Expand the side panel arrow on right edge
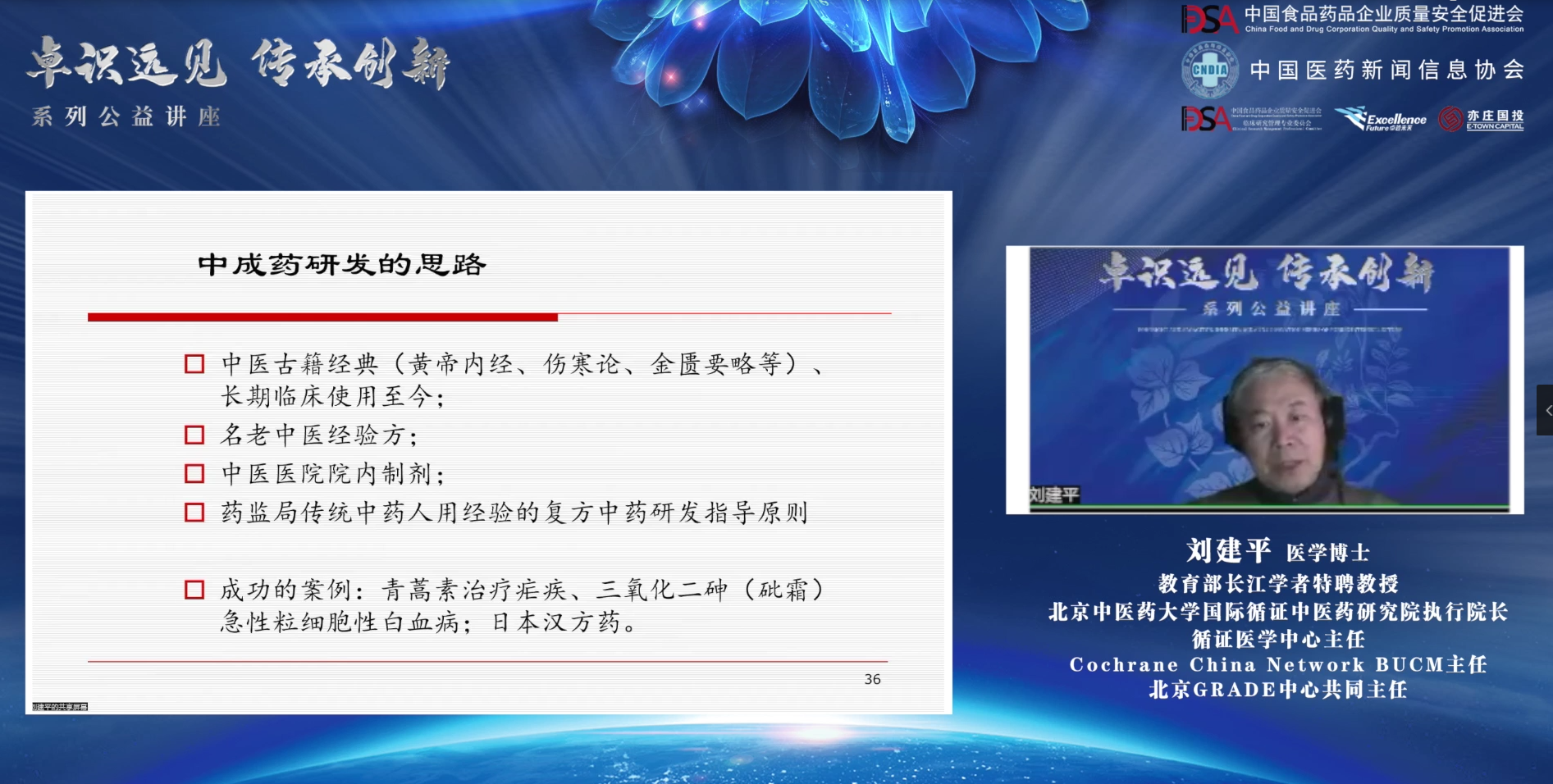Image resolution: width=1553 pixels, height=784 pixels. 1546,410
